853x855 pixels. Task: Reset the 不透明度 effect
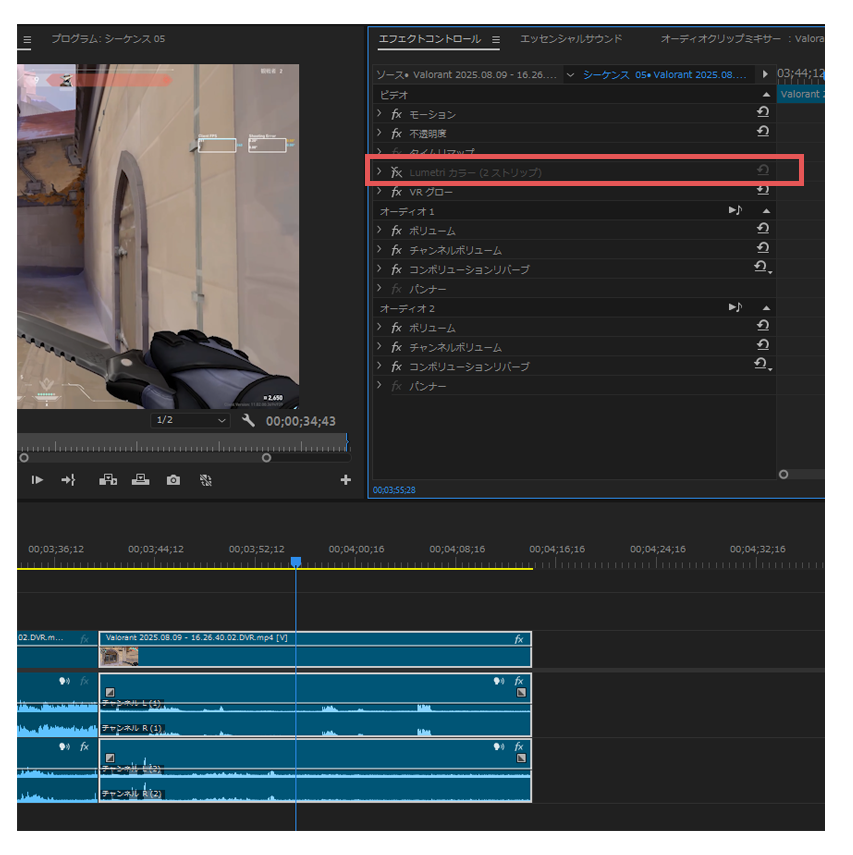tap(762, 132)
